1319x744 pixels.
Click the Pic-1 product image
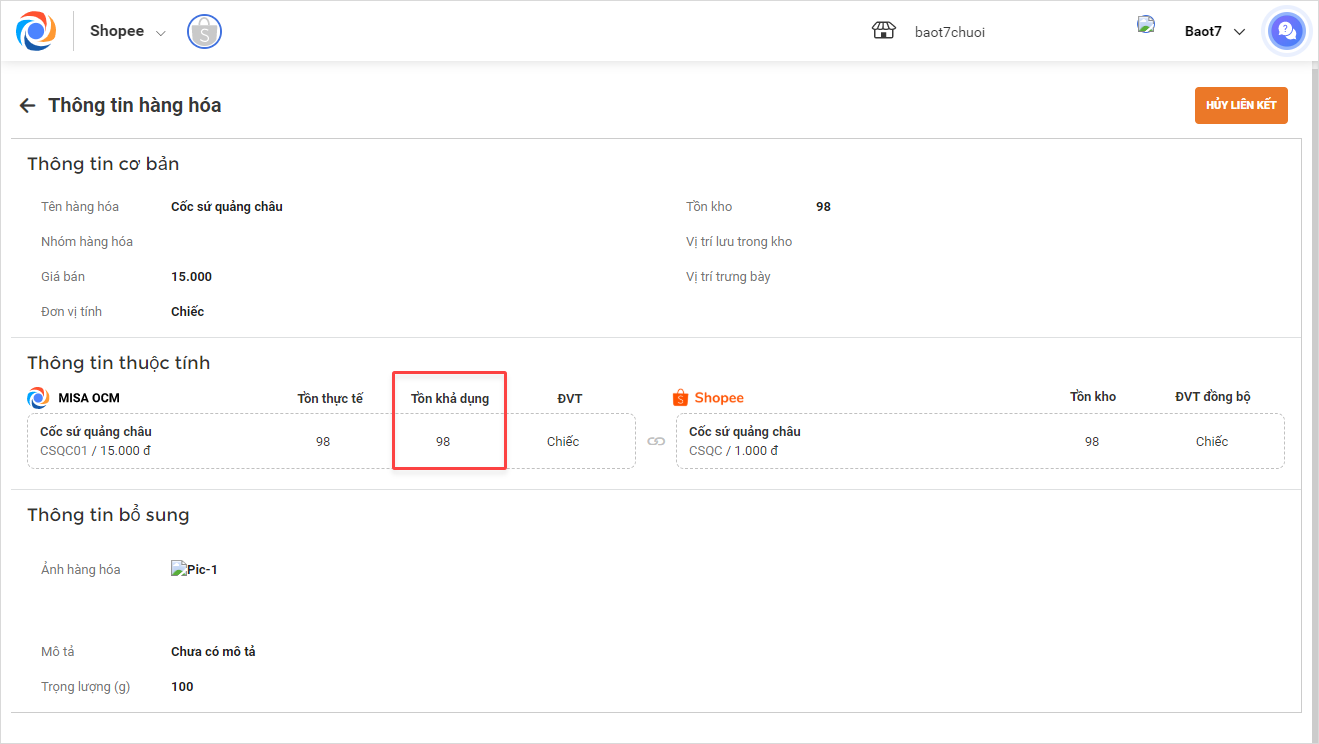pyautogui.click(x=194, y=570)
